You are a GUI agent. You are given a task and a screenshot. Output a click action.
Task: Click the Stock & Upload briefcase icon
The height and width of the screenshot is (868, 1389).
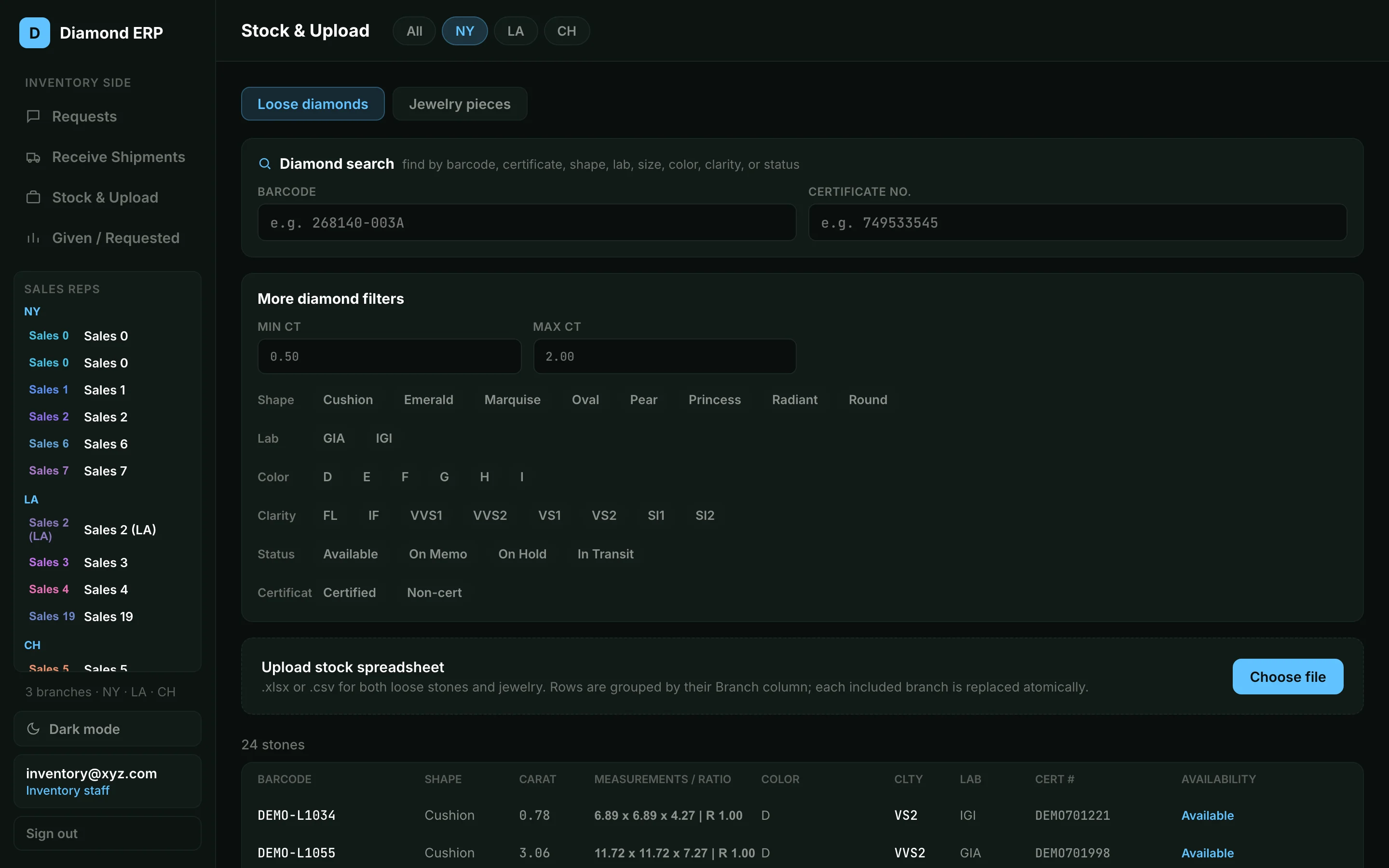(x=33, y=198)
